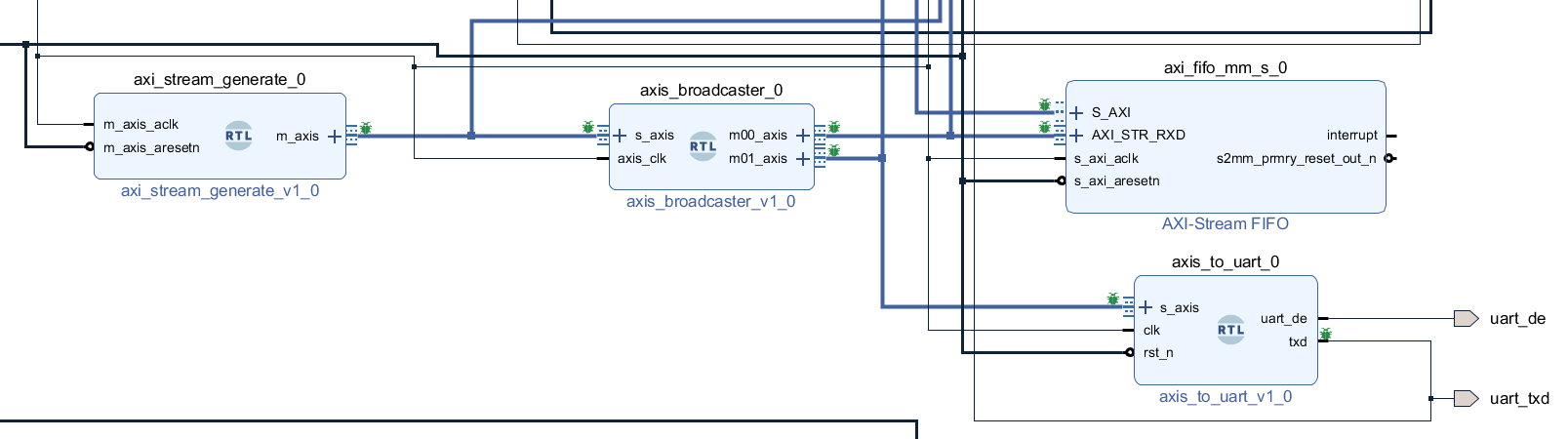Expand the S_AXI interface on axi_fifo_mm_s_0
Image resolution: width=1568 pixels, height=439 pixels.
coord(1076,112)
